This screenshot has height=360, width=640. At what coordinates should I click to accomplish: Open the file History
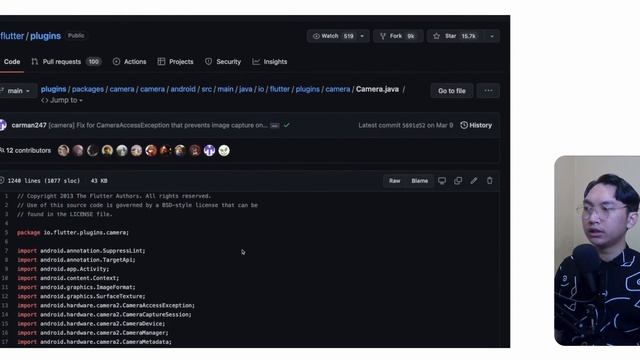476,125
